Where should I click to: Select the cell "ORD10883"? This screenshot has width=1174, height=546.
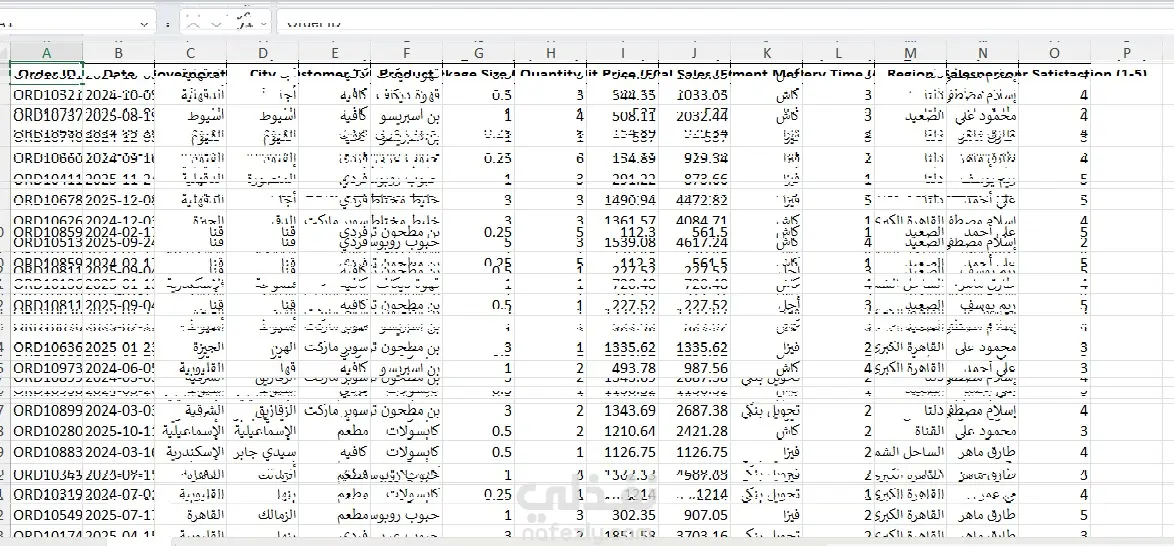tap(46, 452)
